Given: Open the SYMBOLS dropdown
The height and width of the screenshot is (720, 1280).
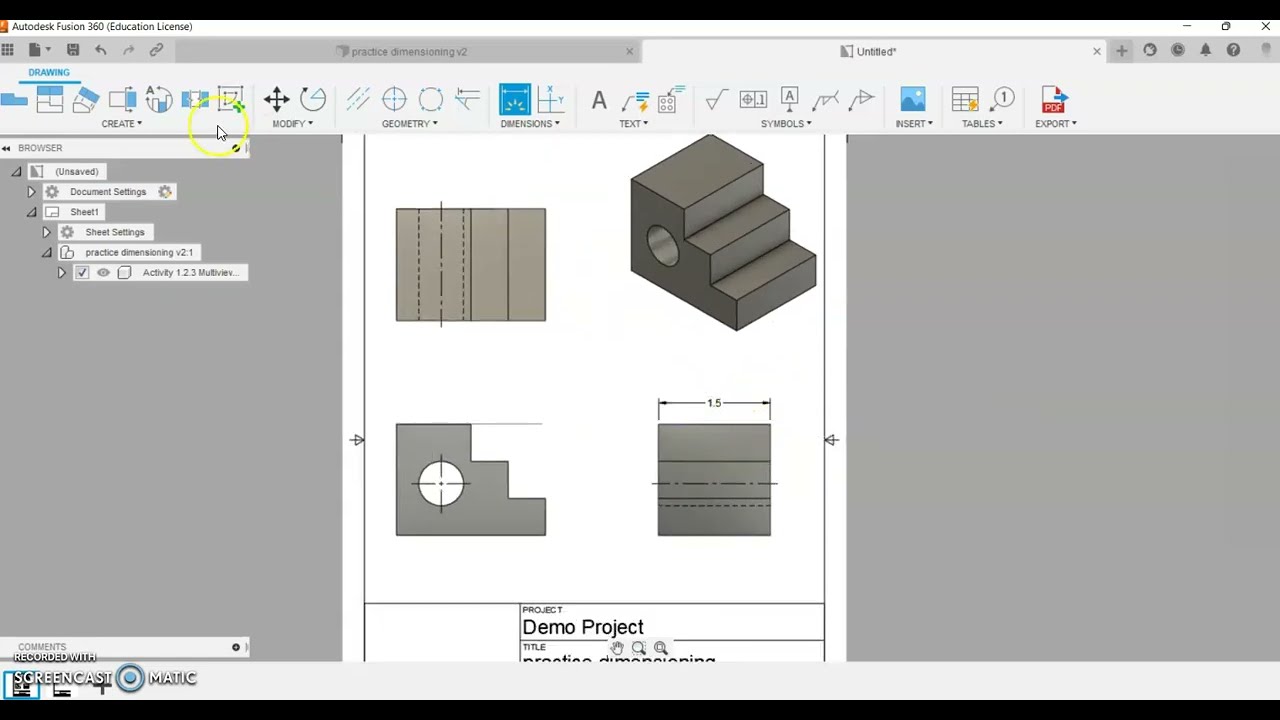Looking at the screenshot, I should (786, 124).
